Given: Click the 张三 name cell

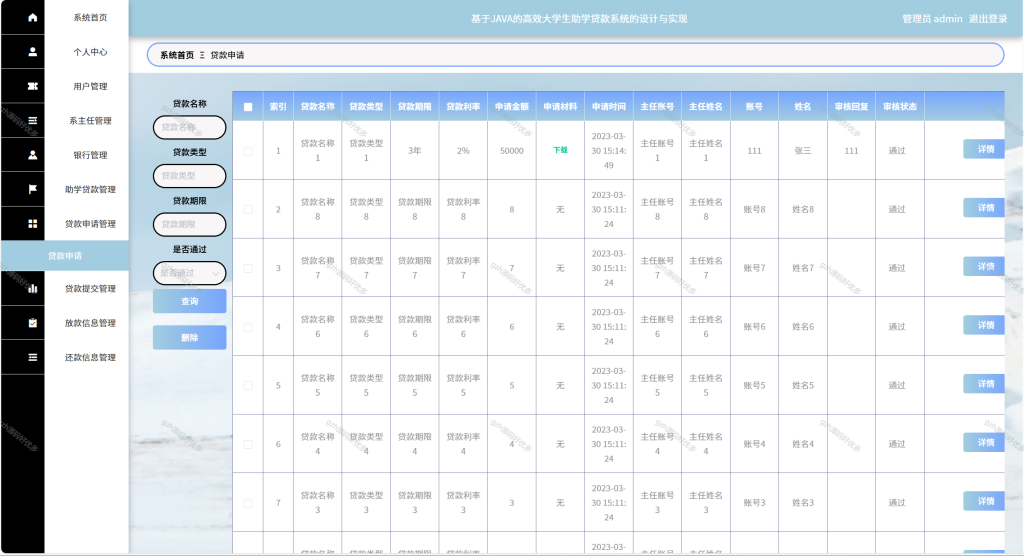Looking at the screenshot, I should (803, 151).
